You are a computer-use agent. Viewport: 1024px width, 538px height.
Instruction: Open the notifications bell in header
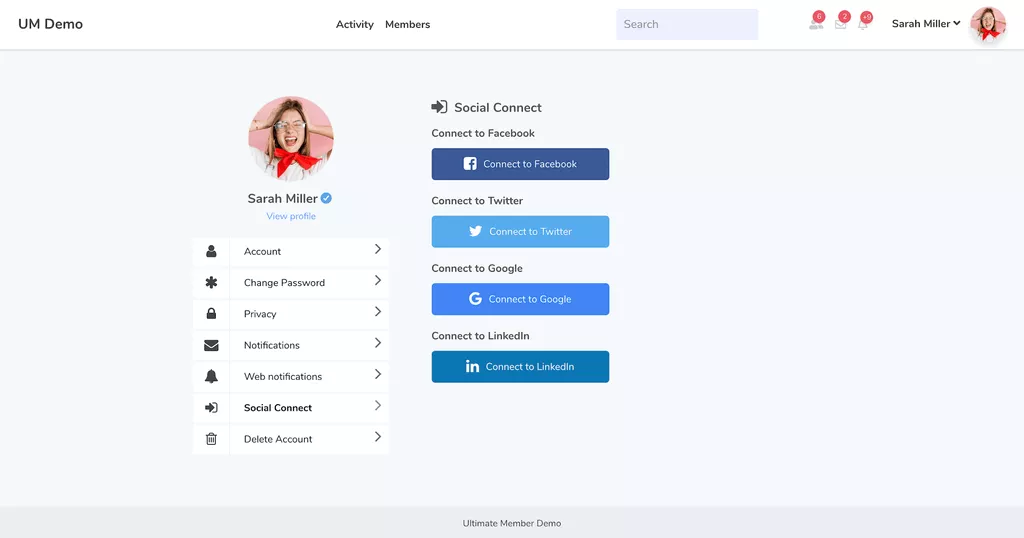tap(863, 24)
